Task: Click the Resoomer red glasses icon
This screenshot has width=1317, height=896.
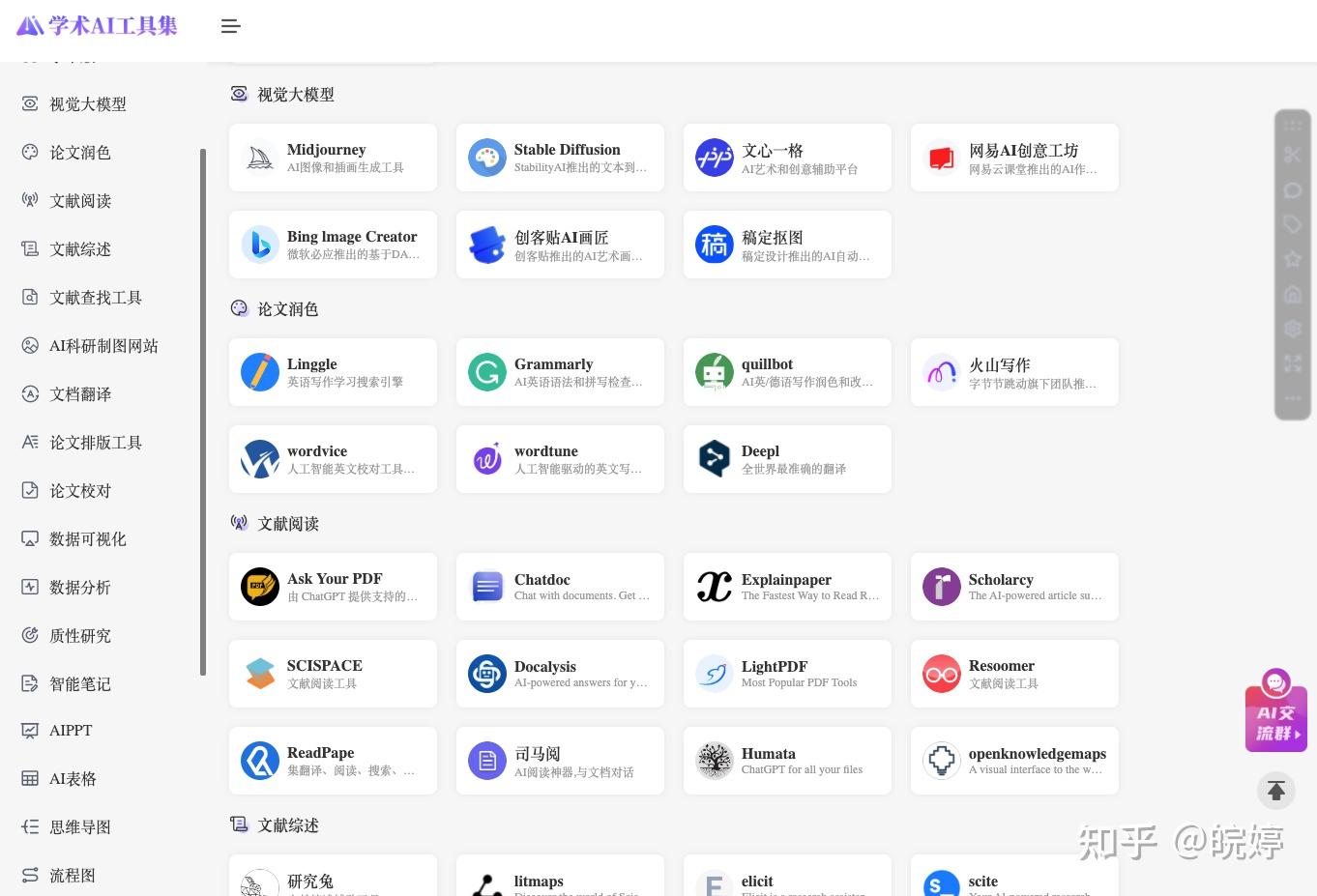Action: [x=942, y=674]
